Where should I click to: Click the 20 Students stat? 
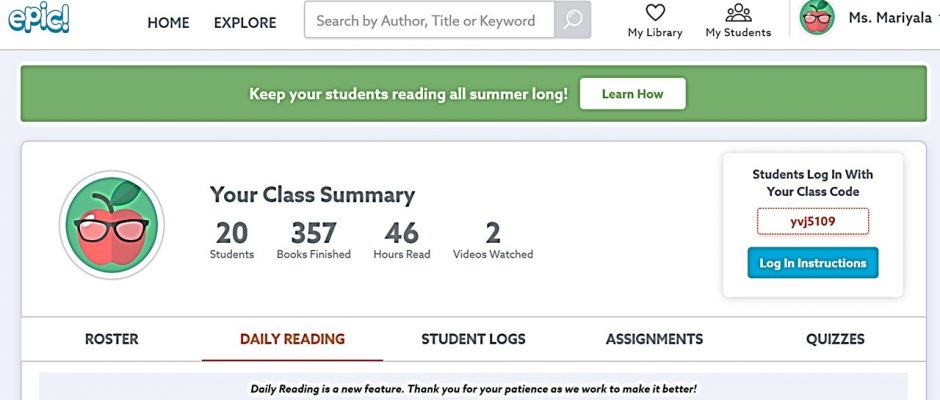(x=232, y=240)
